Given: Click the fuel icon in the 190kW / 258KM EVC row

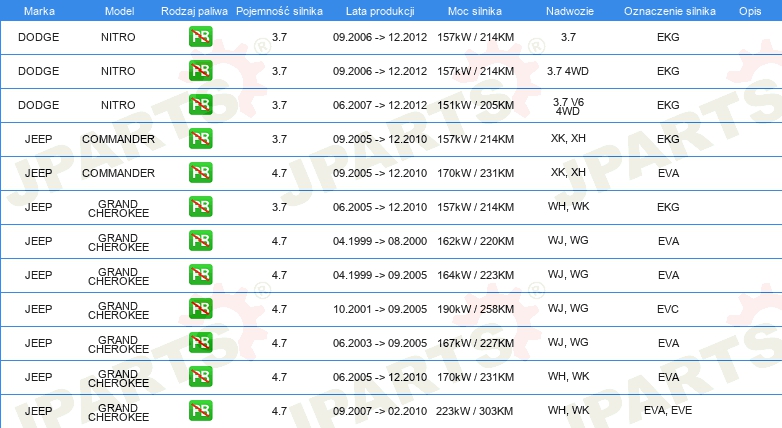Looking at the screenshot, I should click(200, 308).
